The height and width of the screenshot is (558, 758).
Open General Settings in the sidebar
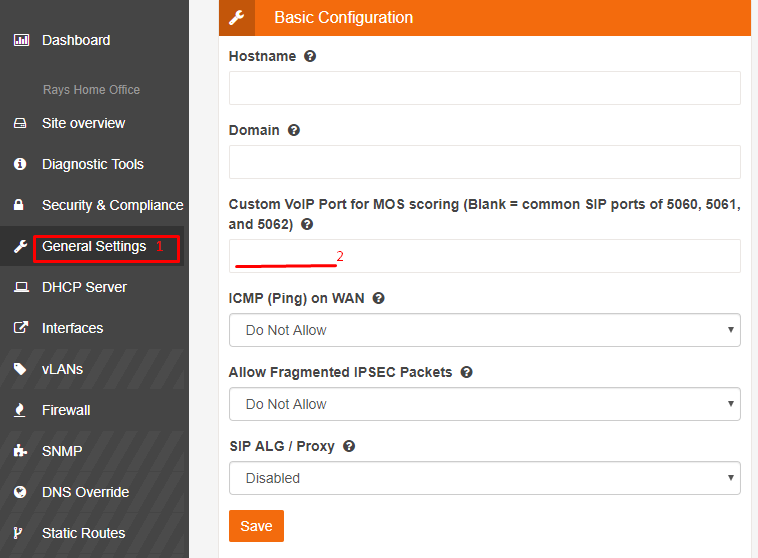pyautogui.click(x=94, y=246)
